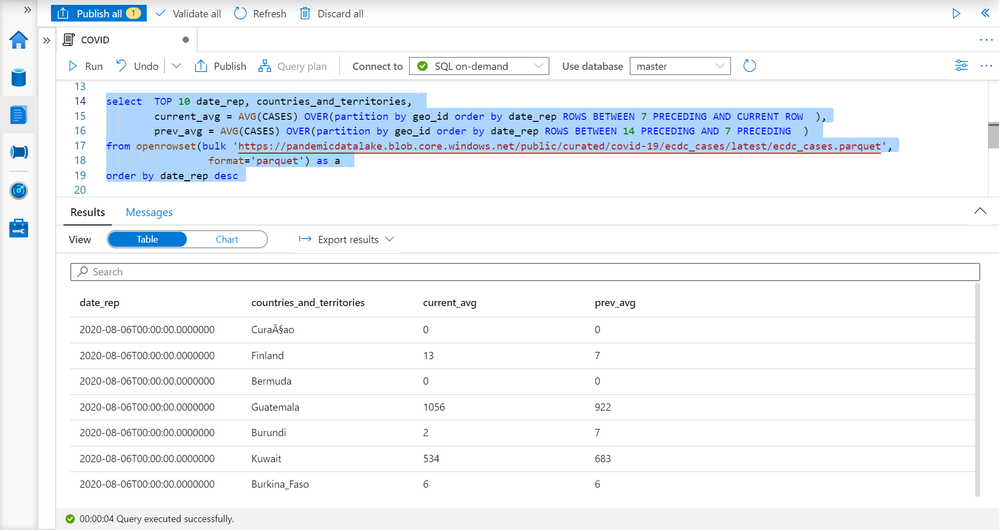This screenshot has width=999, height=530.
Task: Click Refresh in top toolbar
Action: [x=260, y=13]
